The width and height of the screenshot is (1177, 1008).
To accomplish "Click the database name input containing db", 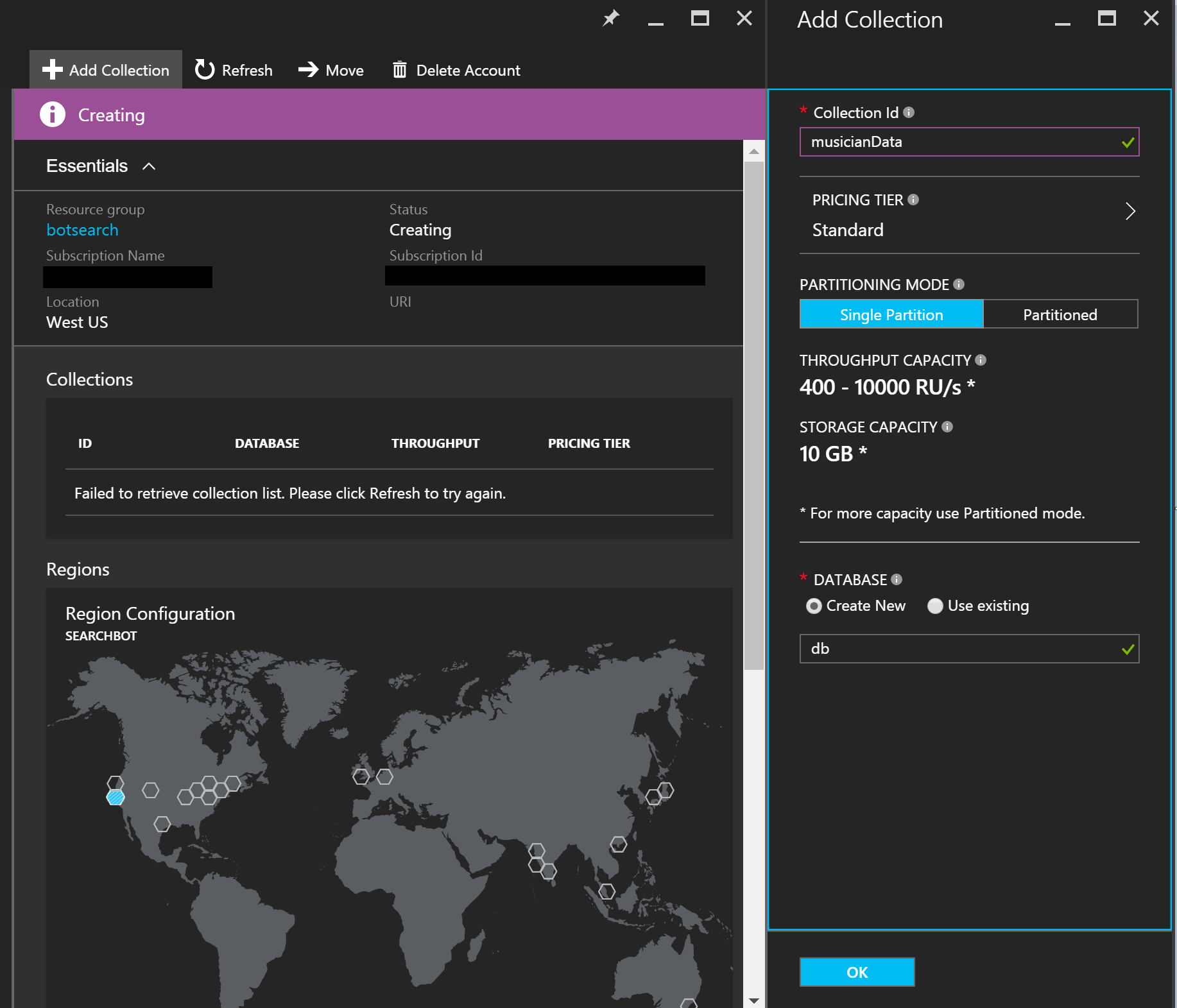I will point(969,649).
